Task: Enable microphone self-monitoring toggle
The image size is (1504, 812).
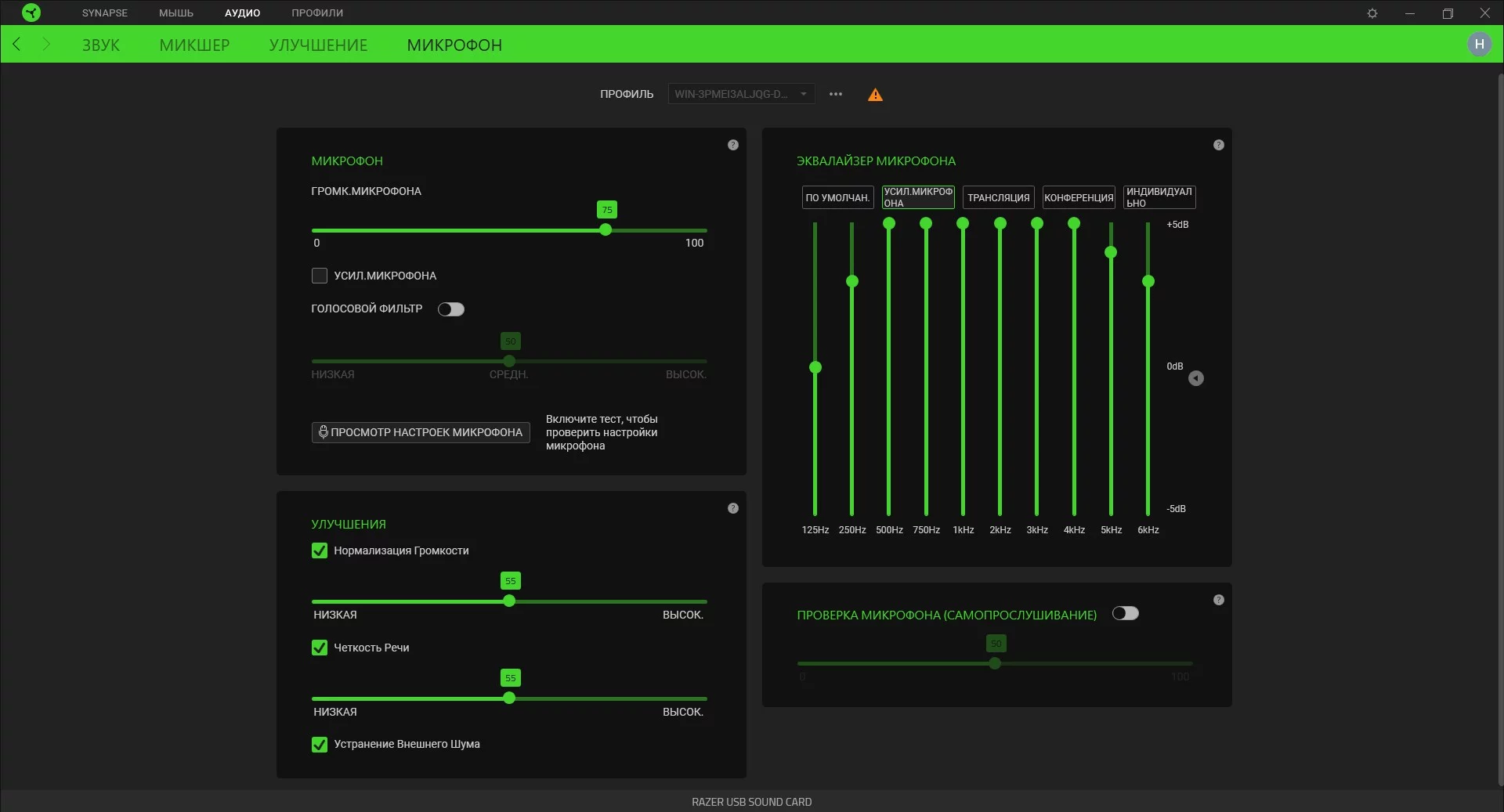Action: coord(1125,614)
